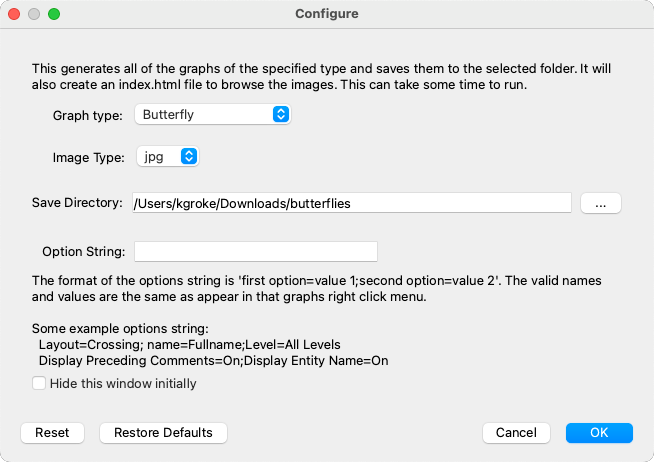Click into the Save Directory path field
Screen dimensions: 654x462
point(352,203)
